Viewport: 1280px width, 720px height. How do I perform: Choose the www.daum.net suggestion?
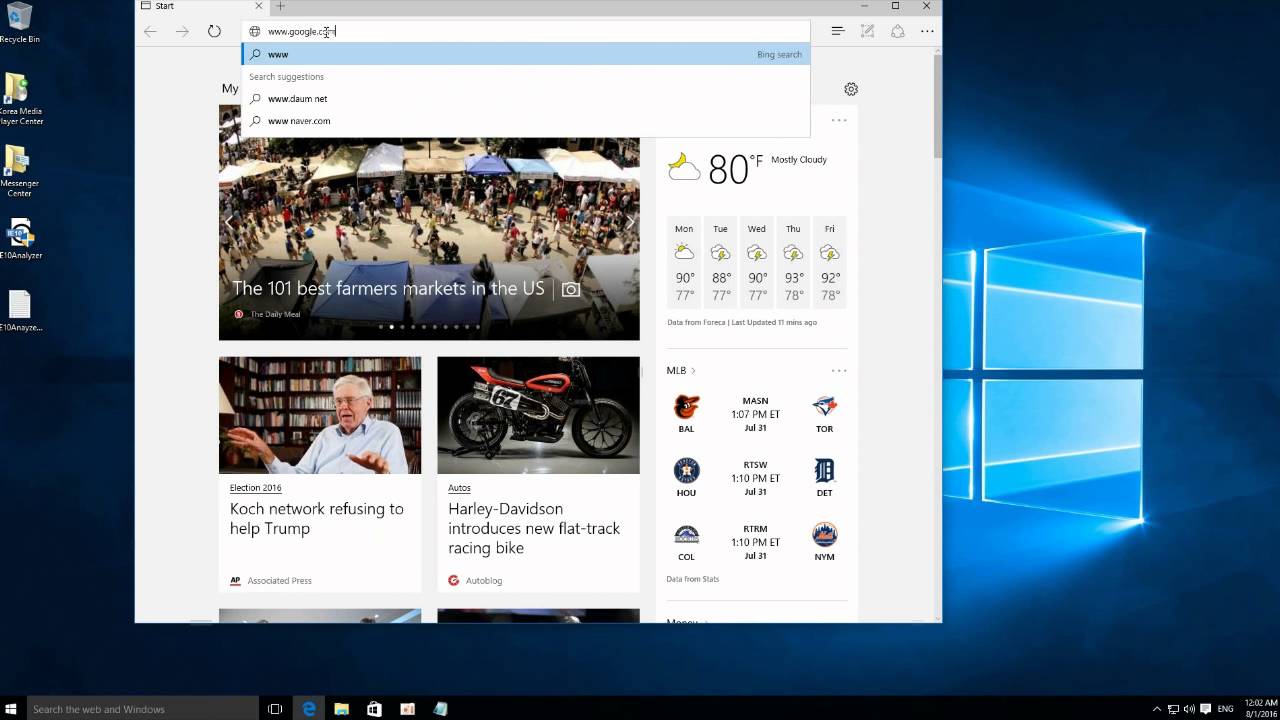pyautogui.click(x=526, y=99)
